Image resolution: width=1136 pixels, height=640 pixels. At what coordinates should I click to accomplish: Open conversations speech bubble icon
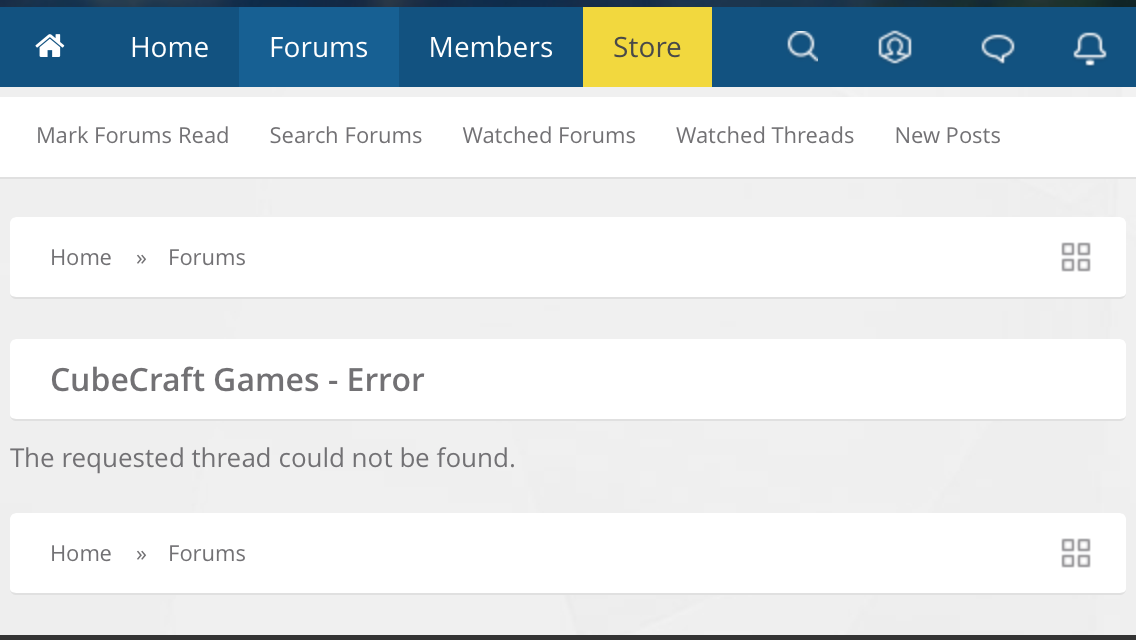pyautogui.click(x=998, y=49)
